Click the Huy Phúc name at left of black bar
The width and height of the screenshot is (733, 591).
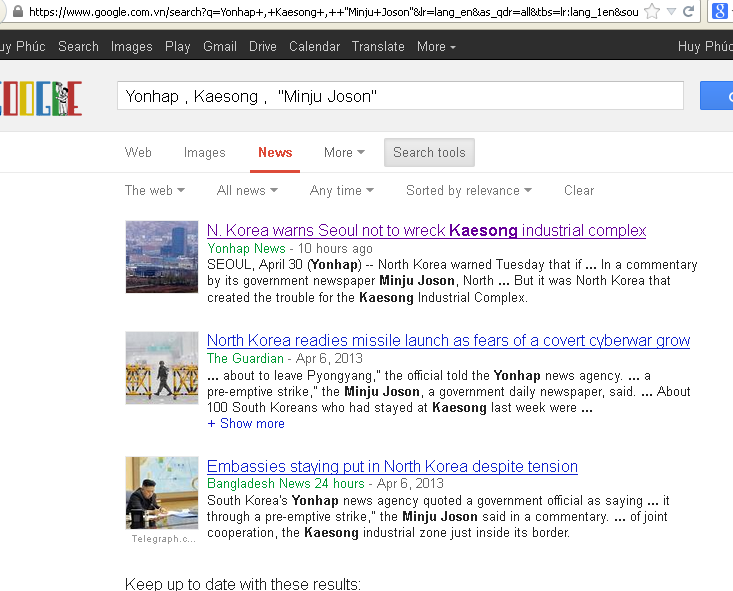(x=22, y=46)
